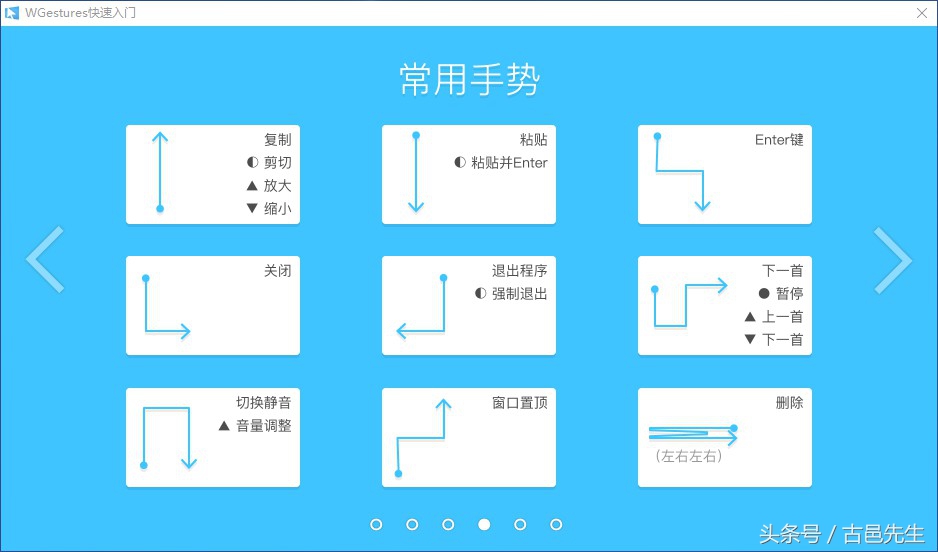
Task: Click the 关闭 label text
Action: tap(278, 270)
